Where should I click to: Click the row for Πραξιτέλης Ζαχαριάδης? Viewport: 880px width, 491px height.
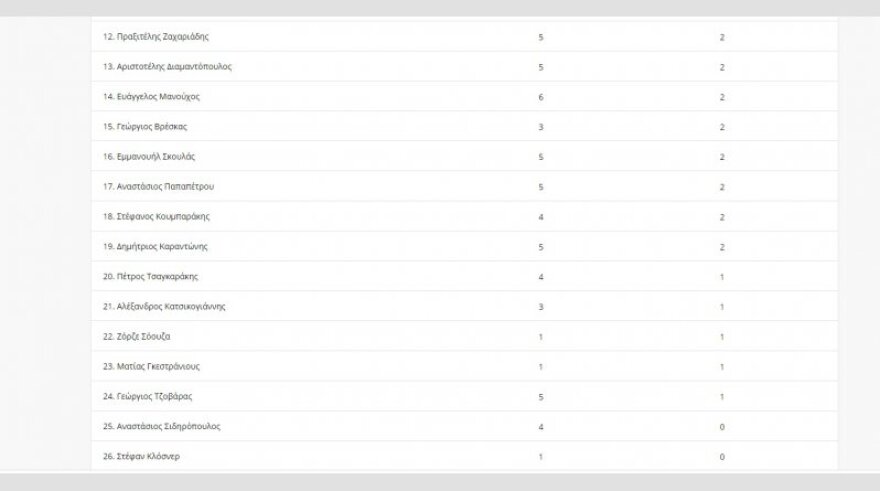tap(155, 37)
